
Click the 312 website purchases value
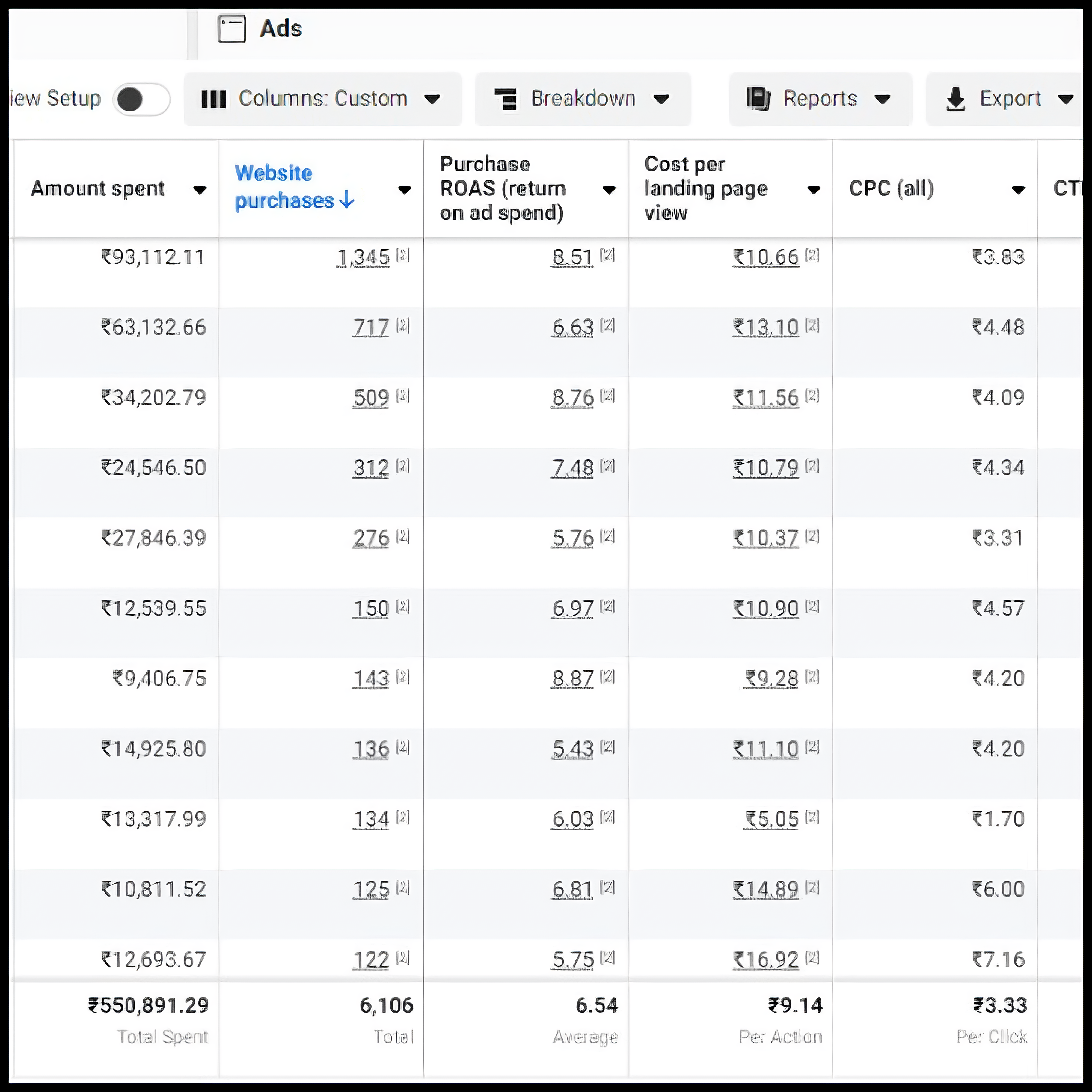pyautogui.click(x=371, y=468)
